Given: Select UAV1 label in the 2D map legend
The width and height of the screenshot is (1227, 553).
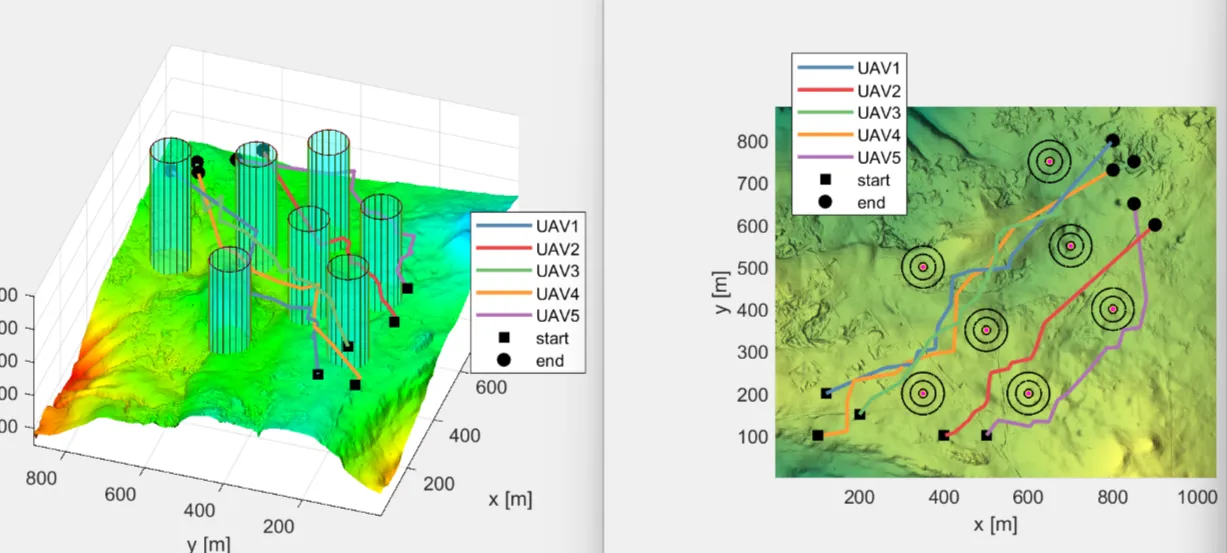Looking at the screenshot, I should (878, 68).
